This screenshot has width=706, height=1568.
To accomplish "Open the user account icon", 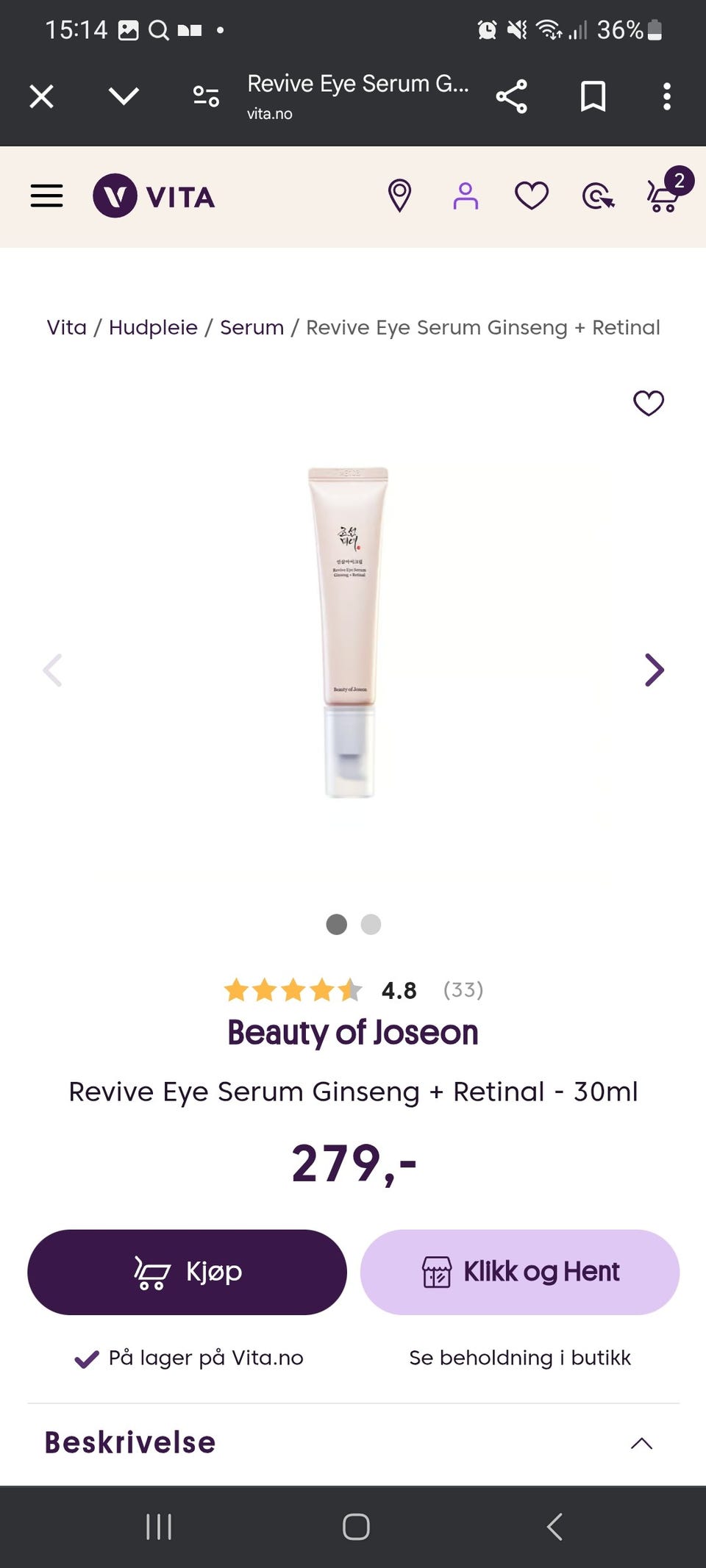I will tap(466, 196).
